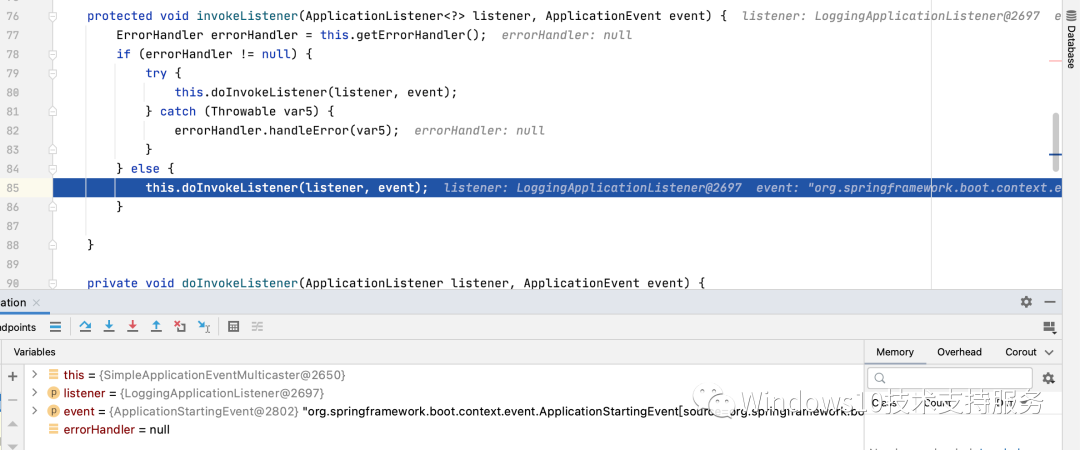Click the Run to Cursor icon
This screenshot has height=450, width=1080.
204,327
